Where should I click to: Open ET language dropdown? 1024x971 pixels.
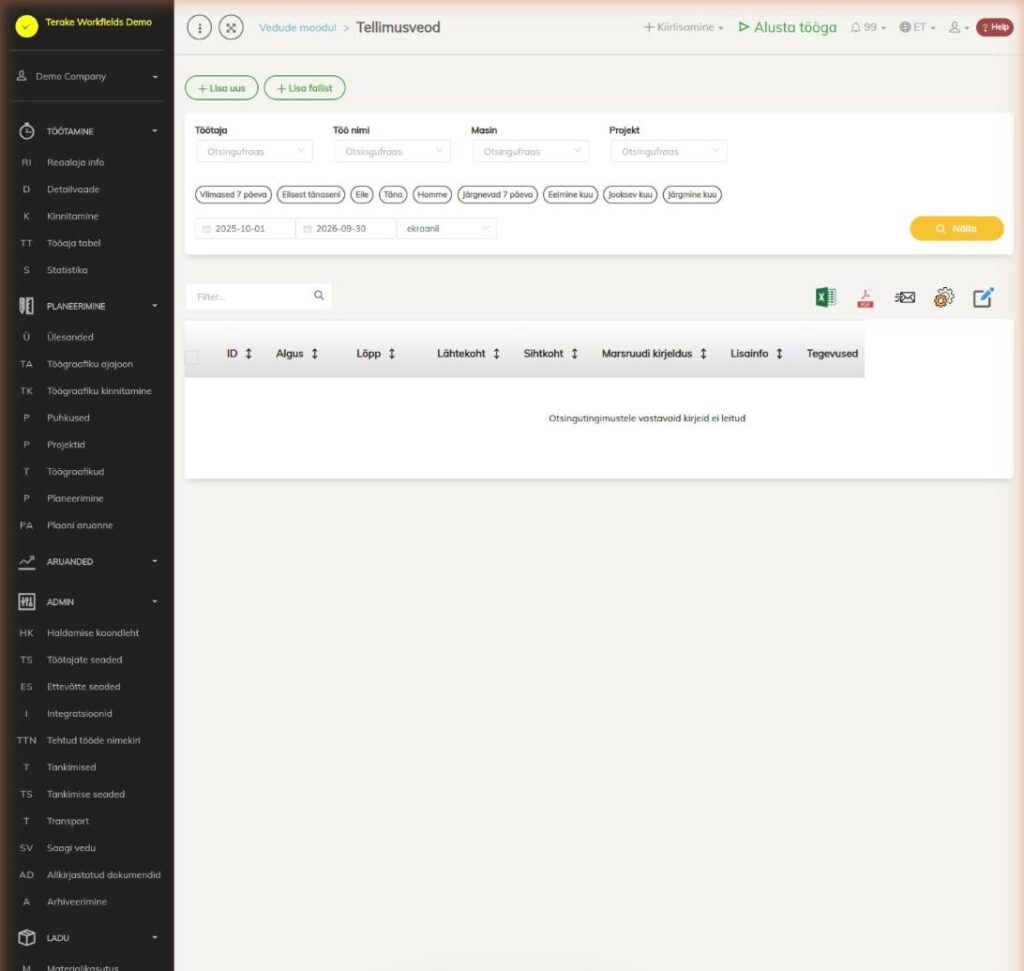pyautogui.click(x=917, y=27)
